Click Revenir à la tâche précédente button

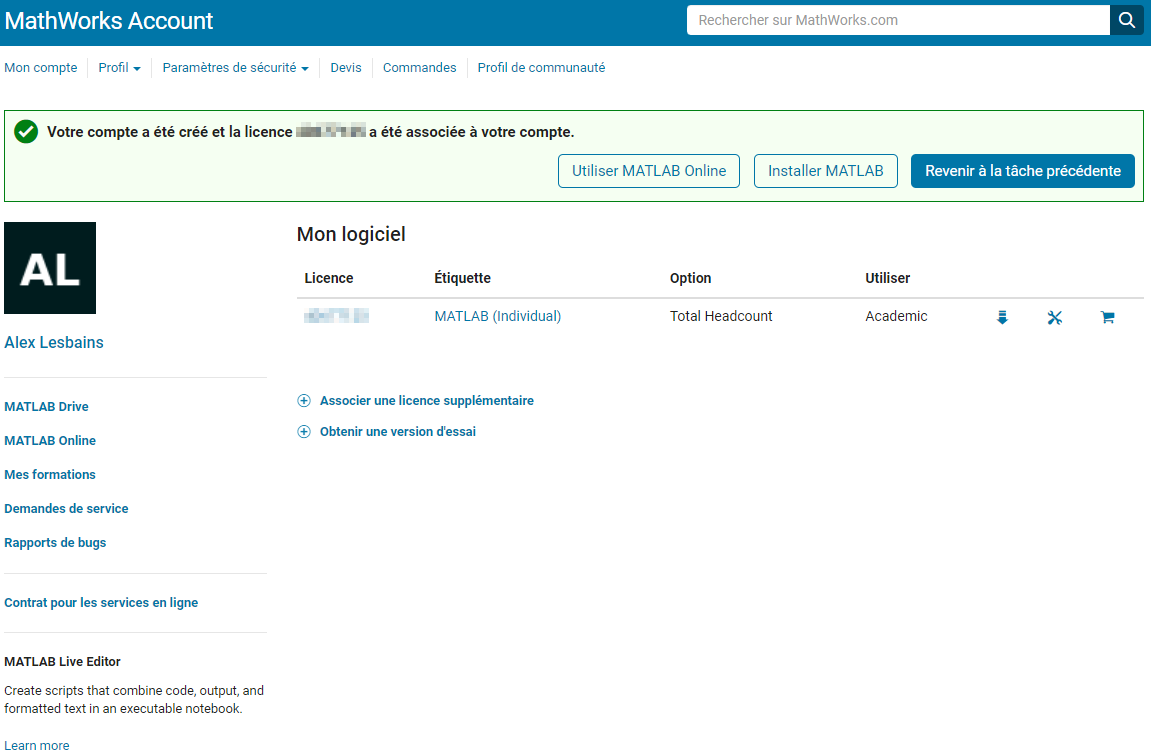(x=1023, y=171)
